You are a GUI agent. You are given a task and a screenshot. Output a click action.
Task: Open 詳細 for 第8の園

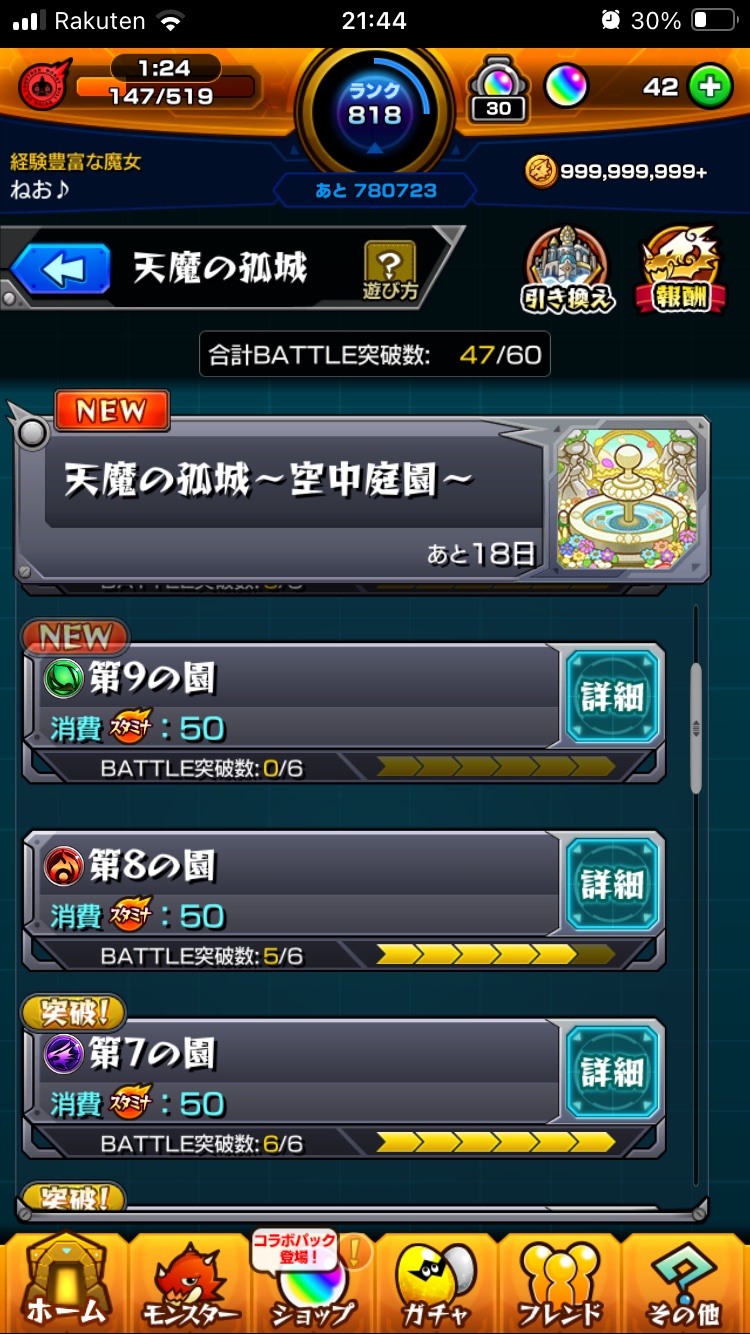click(x=614, y=885)
